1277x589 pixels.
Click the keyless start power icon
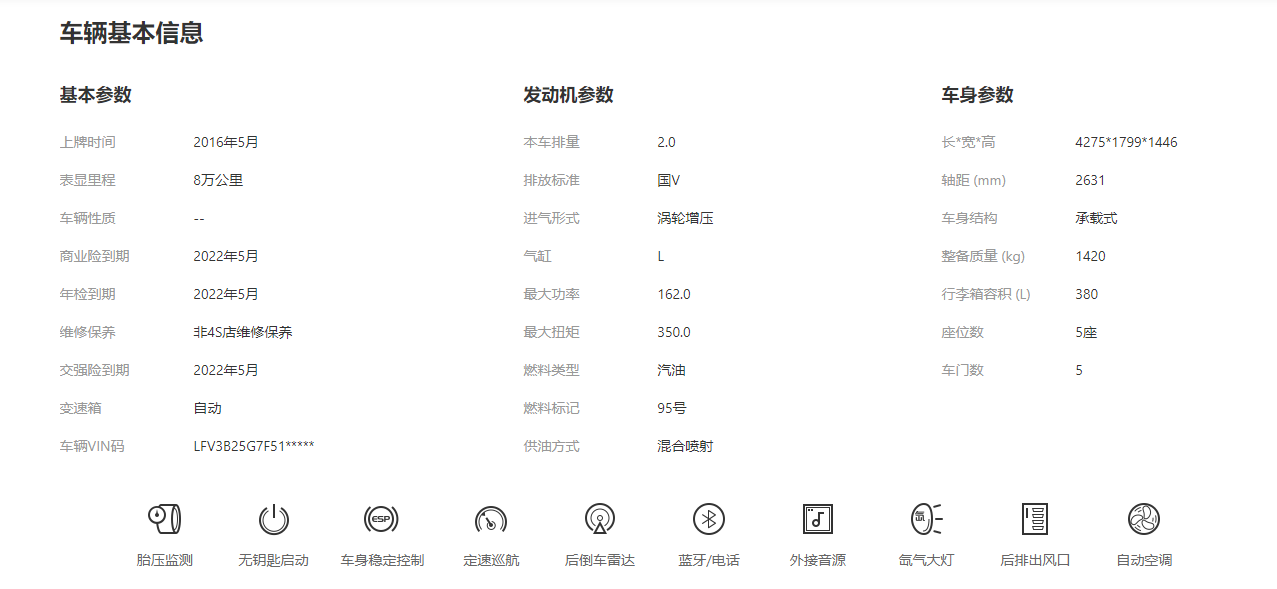(273, 519)
